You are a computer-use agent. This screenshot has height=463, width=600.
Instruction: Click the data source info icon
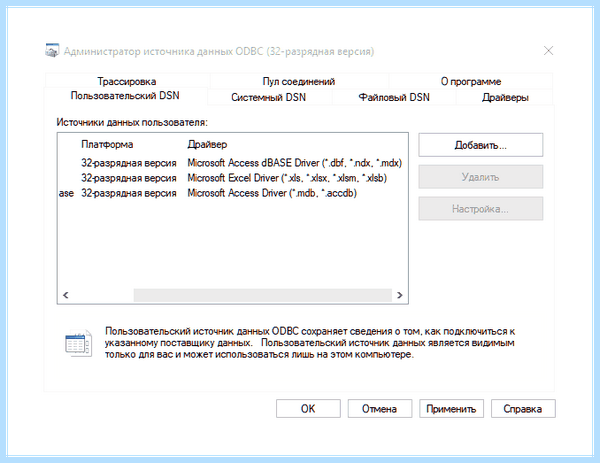tap(78, 343)
